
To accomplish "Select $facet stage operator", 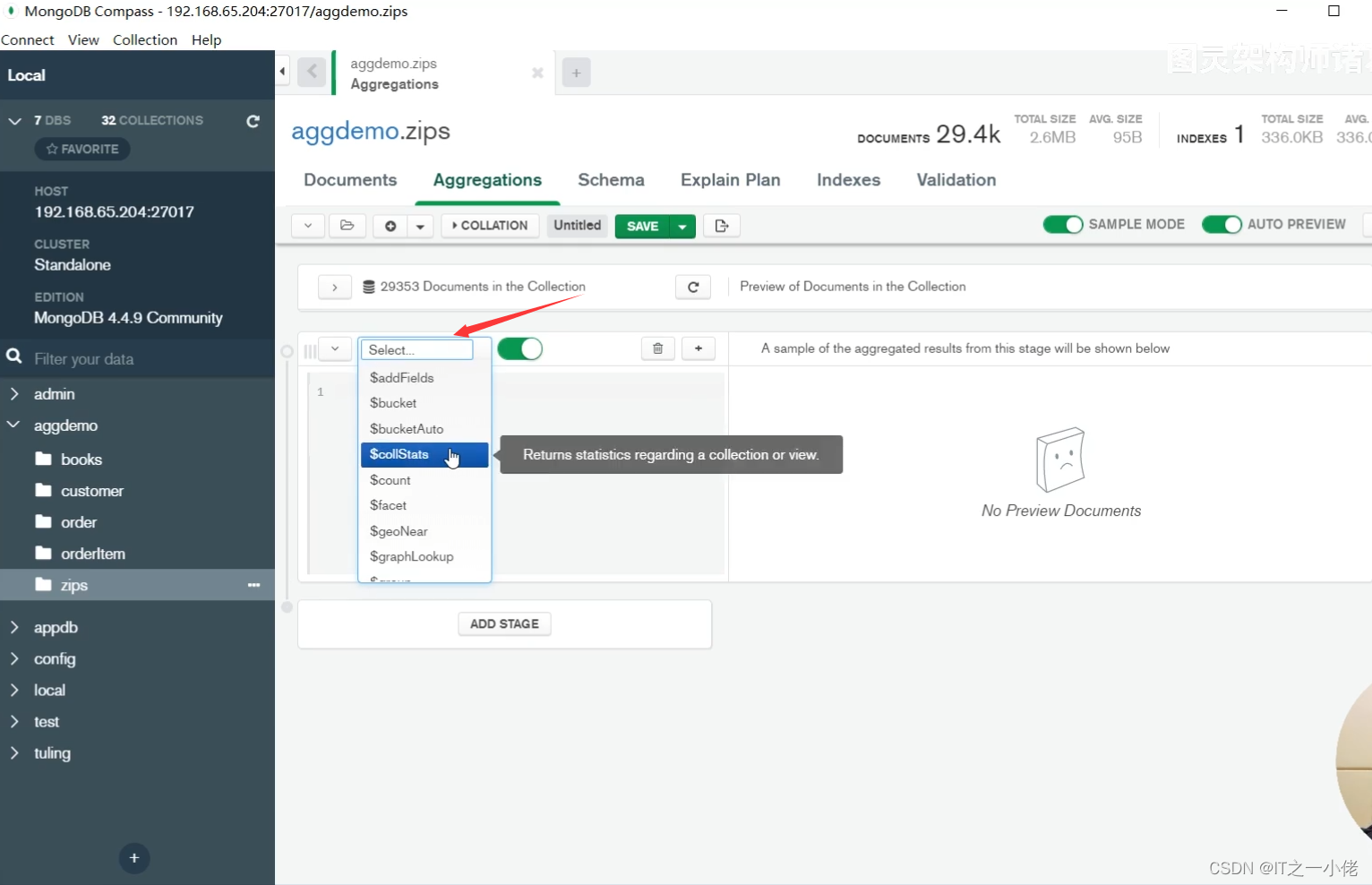I will point(424,505).
